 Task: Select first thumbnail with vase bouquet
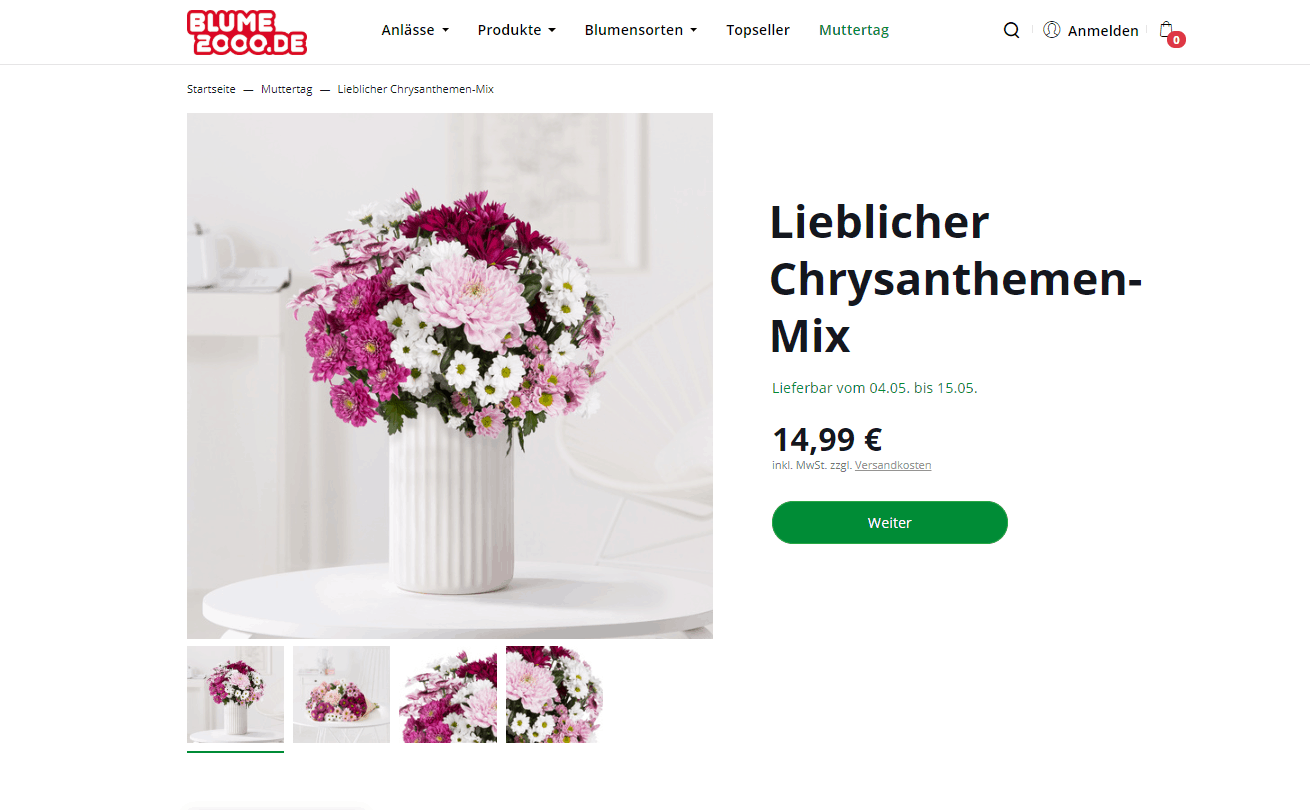235,695
